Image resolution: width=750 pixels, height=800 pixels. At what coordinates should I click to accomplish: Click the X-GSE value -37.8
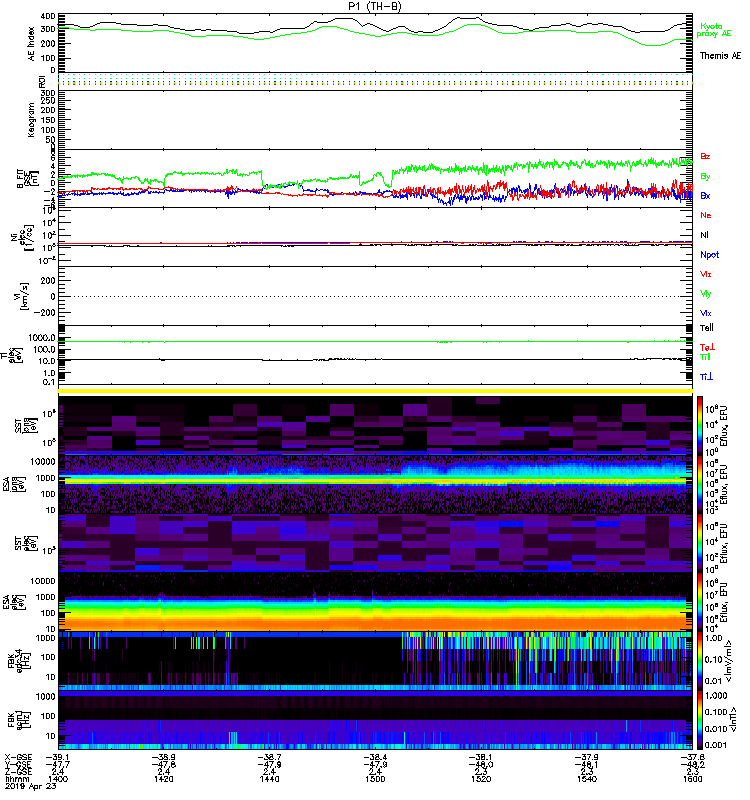click(693, 757)
